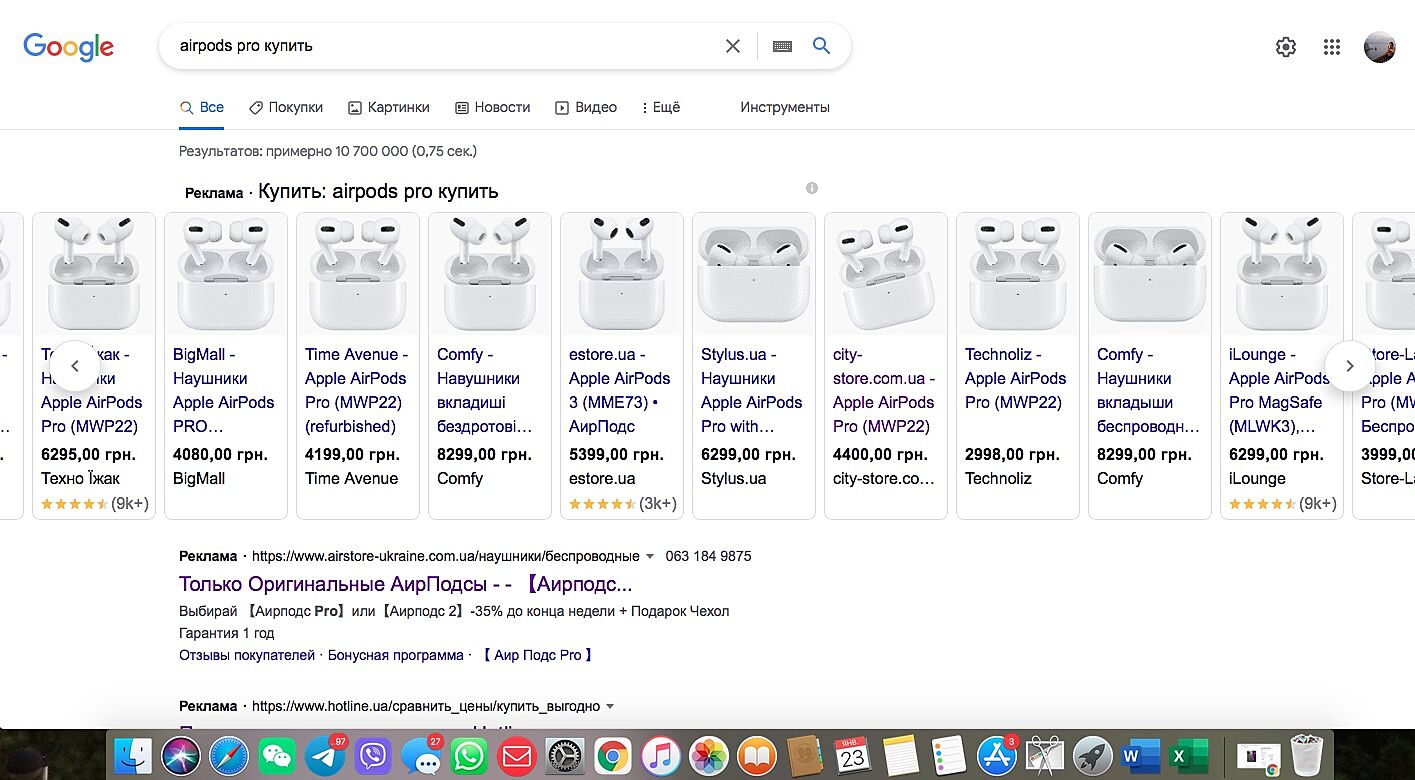The height and width of the screenshot is (780, 1415).
Task: Click the blue magnifier search icon
Action: [821, 46]
